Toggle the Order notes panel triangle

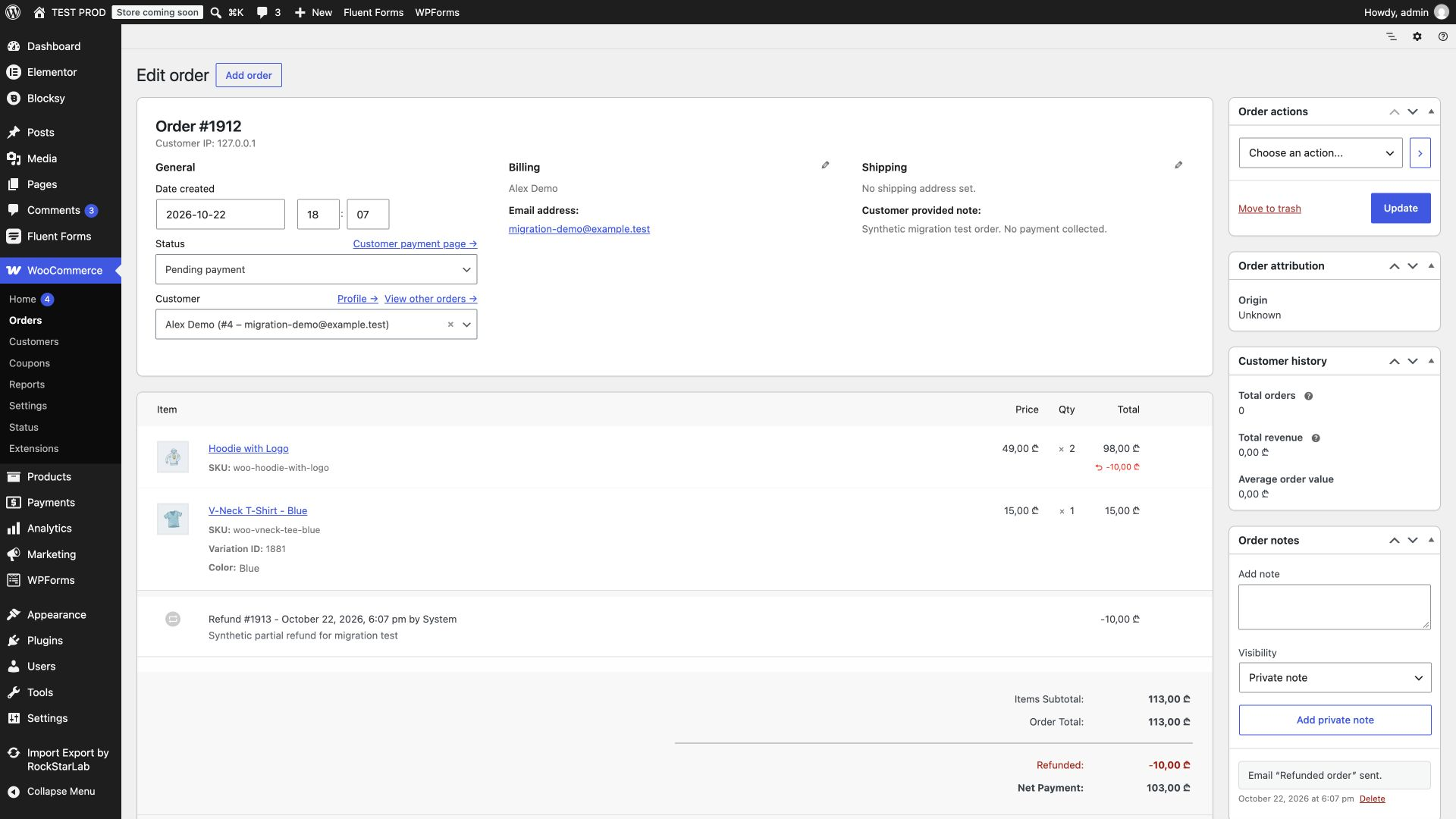click(1431, 541)
